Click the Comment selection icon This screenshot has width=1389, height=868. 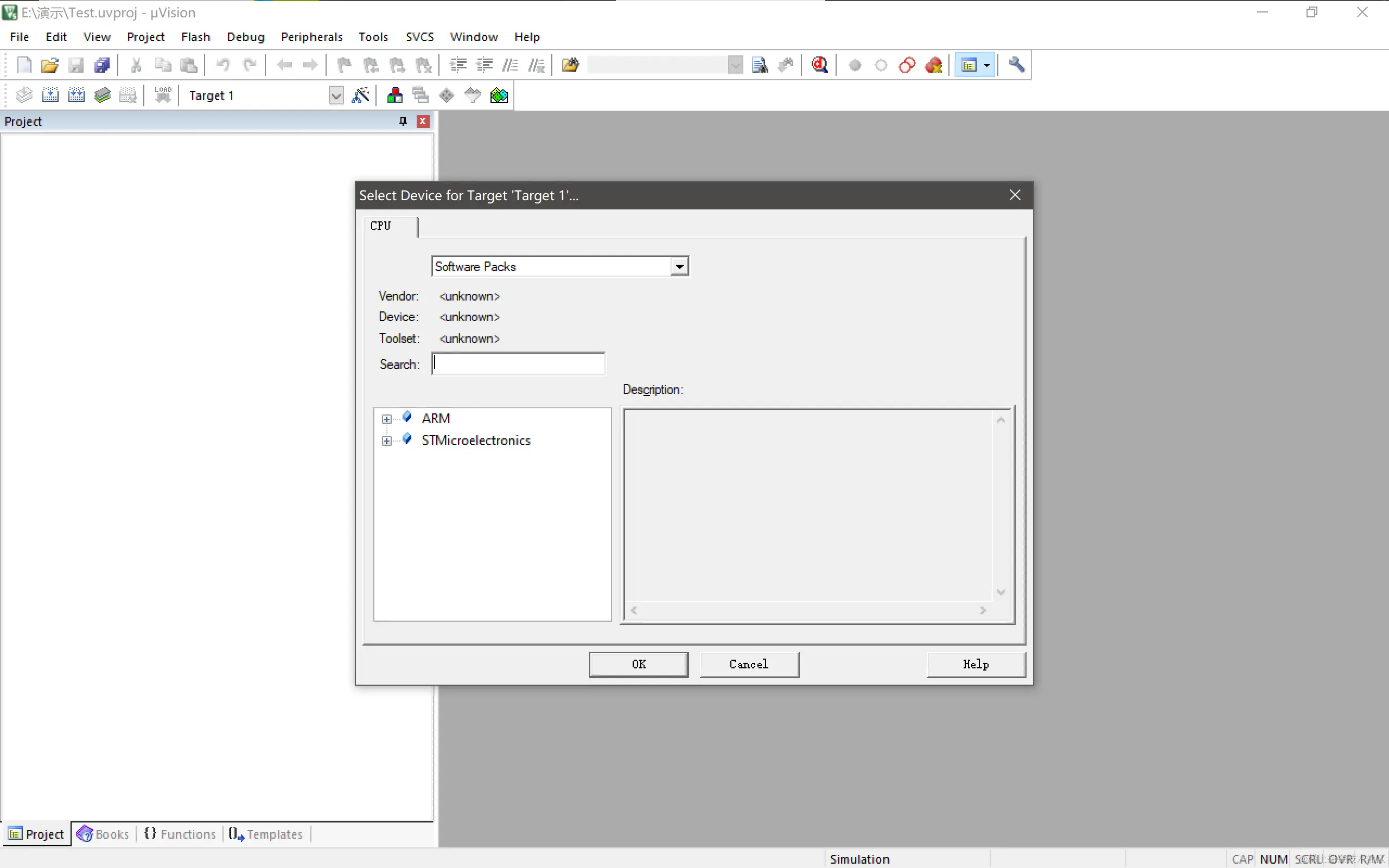(510, 65)
